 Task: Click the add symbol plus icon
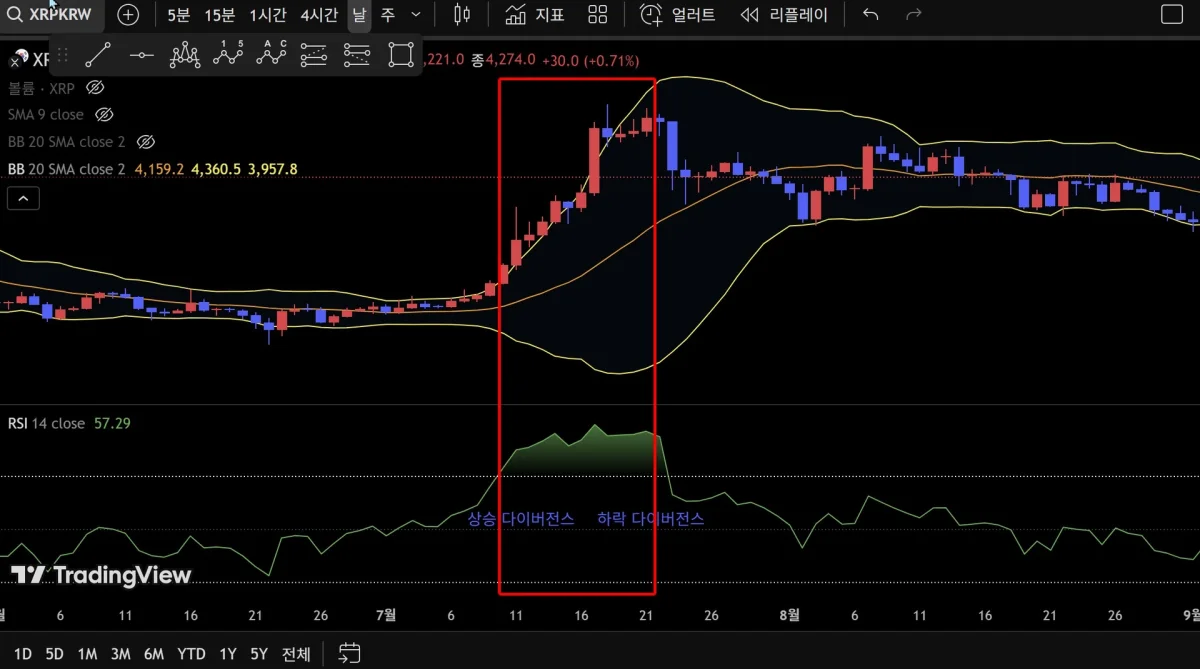pos(128,15)
